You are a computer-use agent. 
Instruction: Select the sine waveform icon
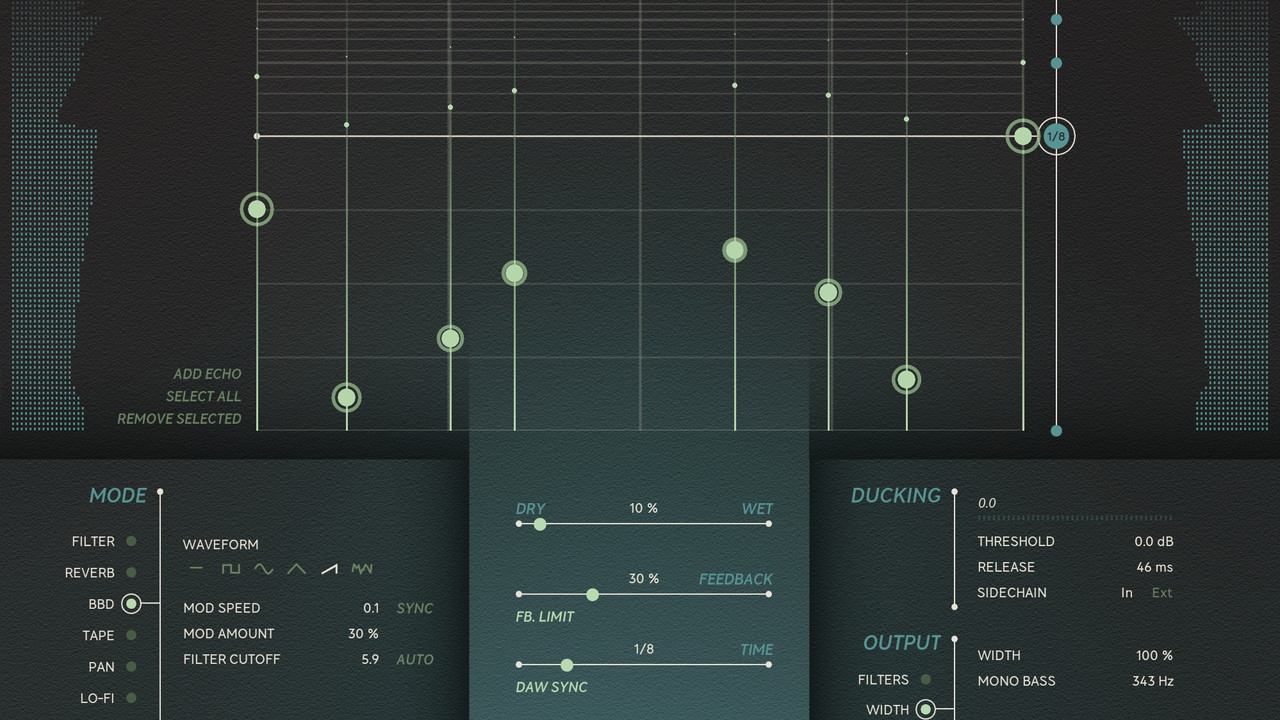[263, 569]
